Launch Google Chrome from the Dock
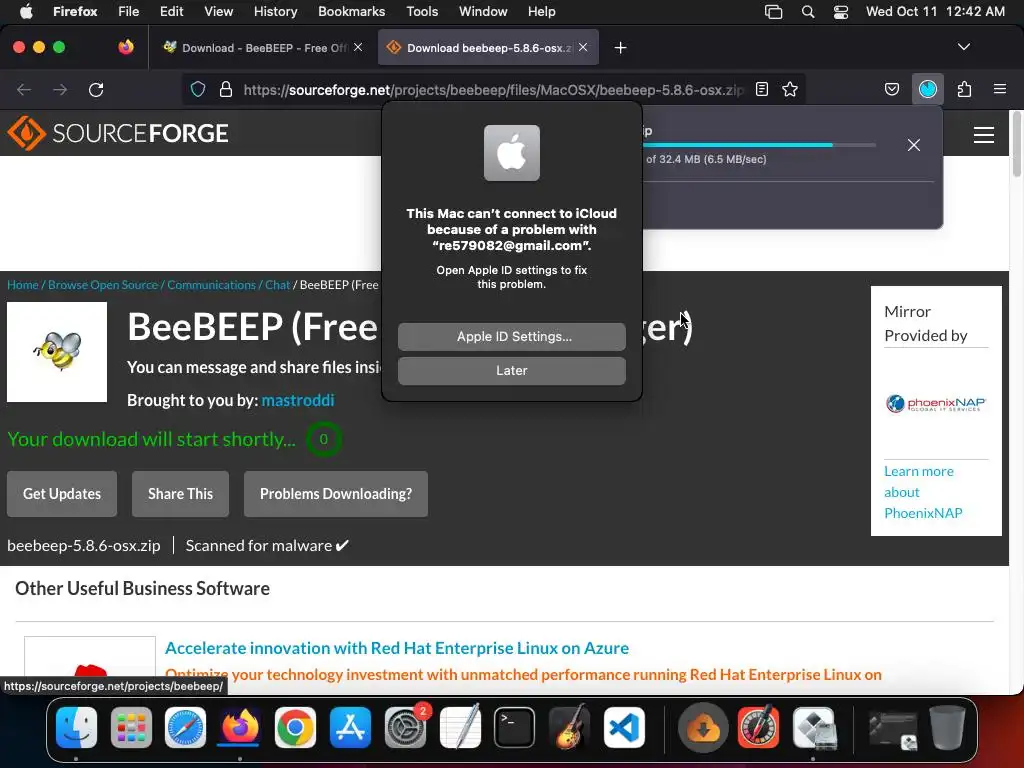The height and width of the screenshot is (768, 1024). pyautogui.click(x=295, y=728)
